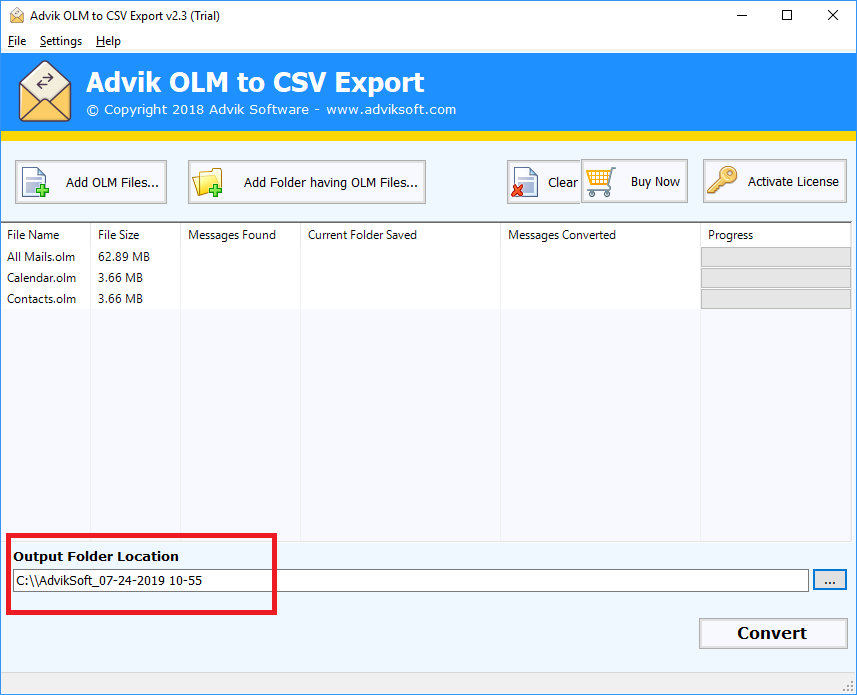The width and height of the screenshot is (857, 695).
Task: Click the File Size column header
Action: [136, 235]
